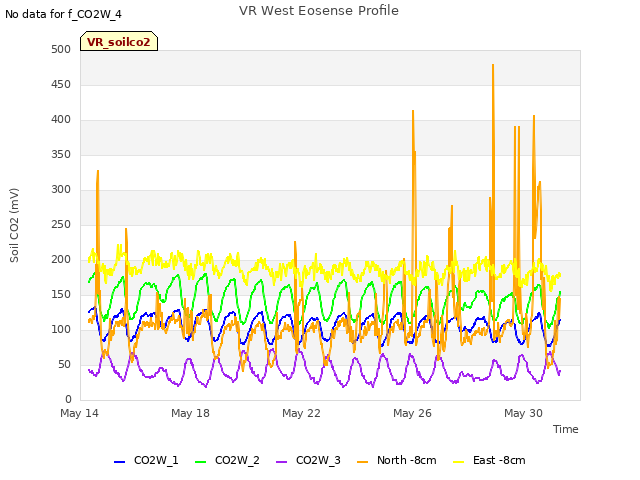Toggle the CO2W_2 legend entry
640x480 pixels.
[x=227, y=460]
